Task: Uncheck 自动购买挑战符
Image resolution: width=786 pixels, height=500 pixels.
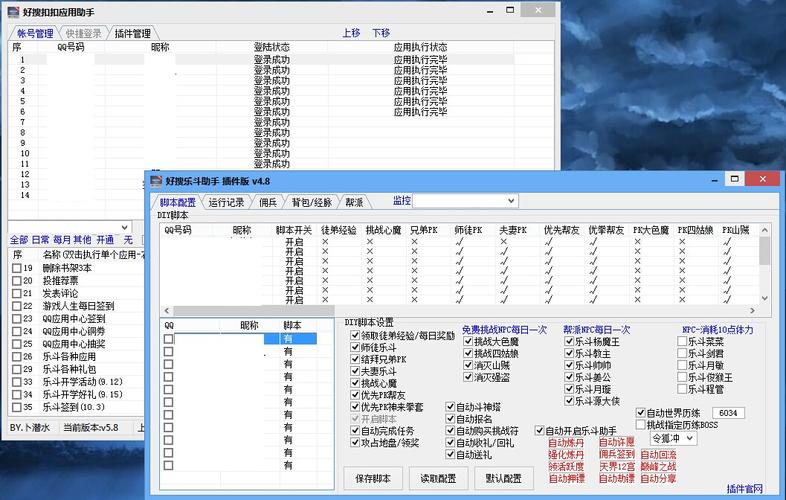Action: [450, 430]
